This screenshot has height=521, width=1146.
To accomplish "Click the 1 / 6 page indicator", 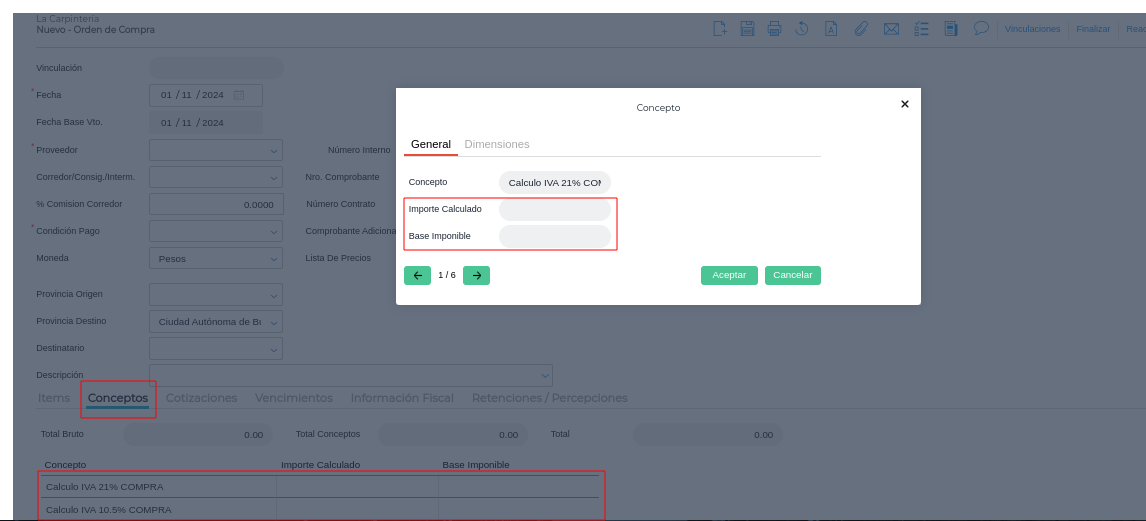I will pos(447,275).
